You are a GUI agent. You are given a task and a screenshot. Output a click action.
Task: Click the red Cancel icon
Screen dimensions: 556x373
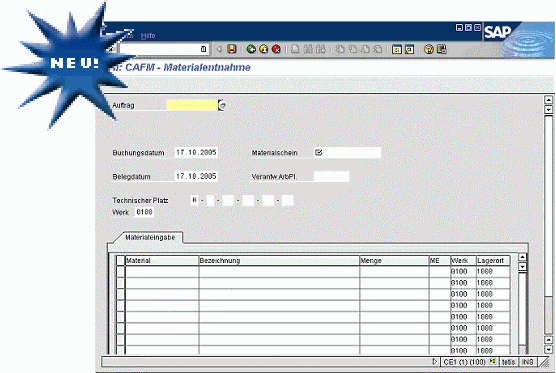click(x=276, y=49)
